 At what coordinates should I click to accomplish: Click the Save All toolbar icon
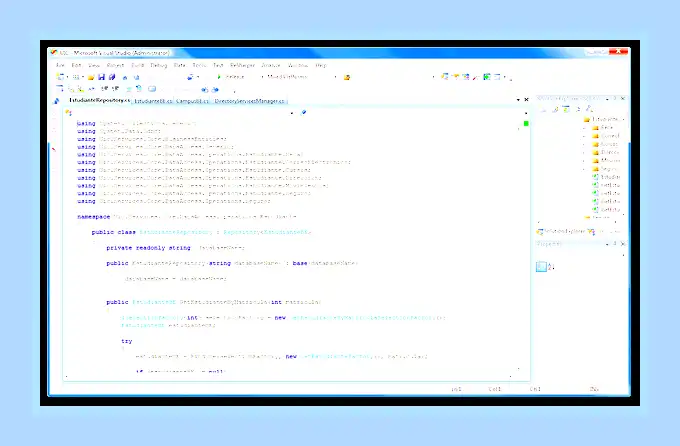112,77
